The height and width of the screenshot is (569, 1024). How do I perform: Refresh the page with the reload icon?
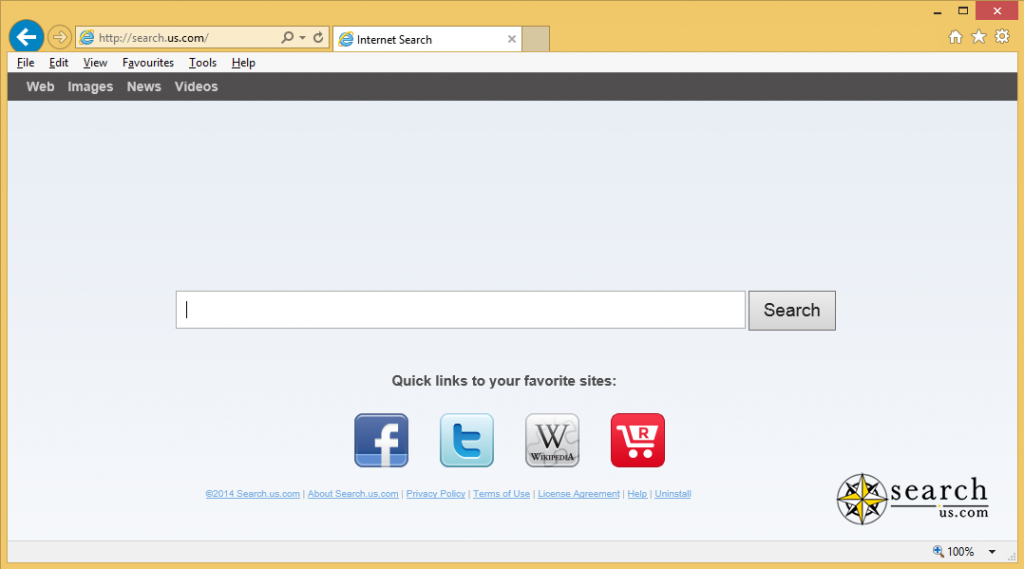click(318, 37)
